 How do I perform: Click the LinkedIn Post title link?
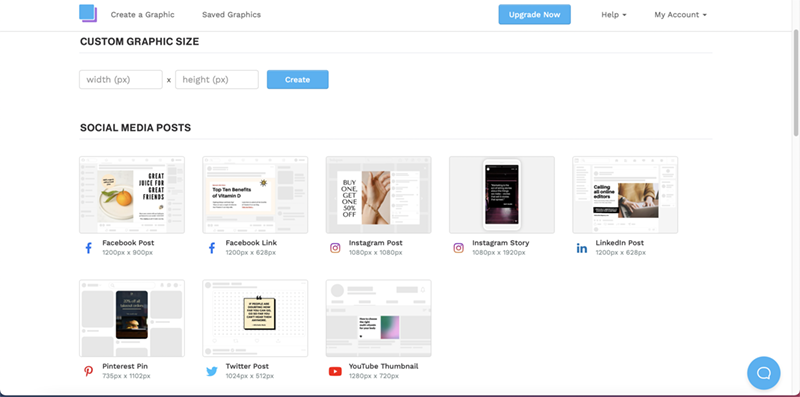click(619, 243)
